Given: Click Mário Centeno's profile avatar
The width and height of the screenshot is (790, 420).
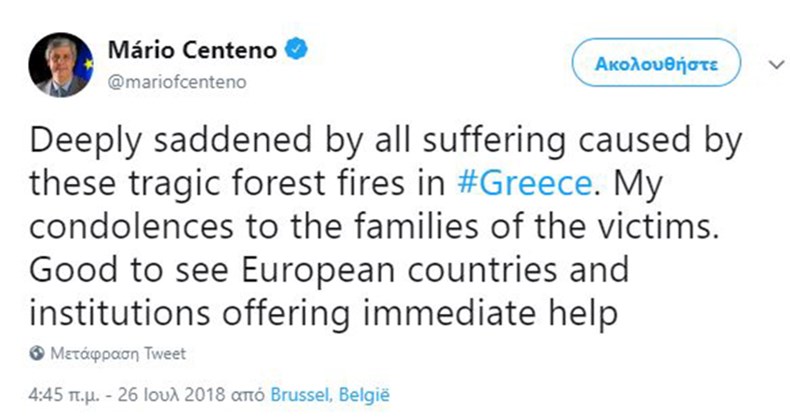Looking at the screenshot, I should pyautogui.click(x=62, y=64).
